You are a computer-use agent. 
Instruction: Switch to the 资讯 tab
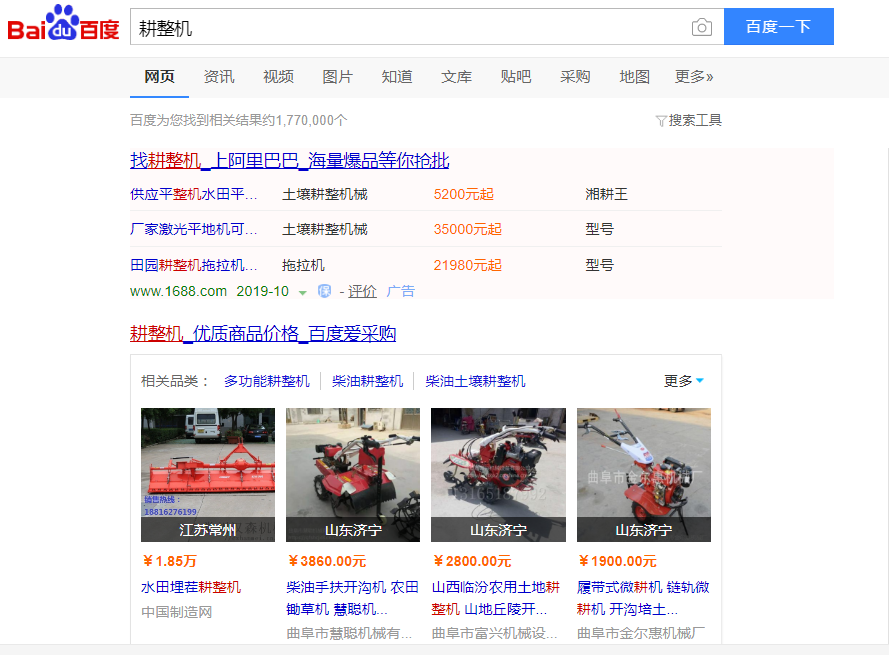click(219, 77)
